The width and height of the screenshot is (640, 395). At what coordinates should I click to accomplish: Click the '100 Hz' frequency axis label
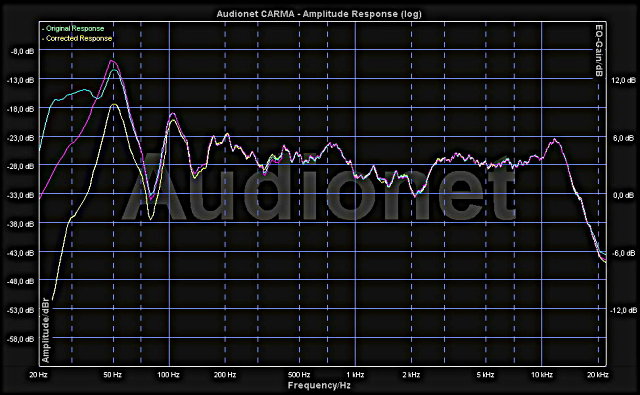click(x=169, y=375)
